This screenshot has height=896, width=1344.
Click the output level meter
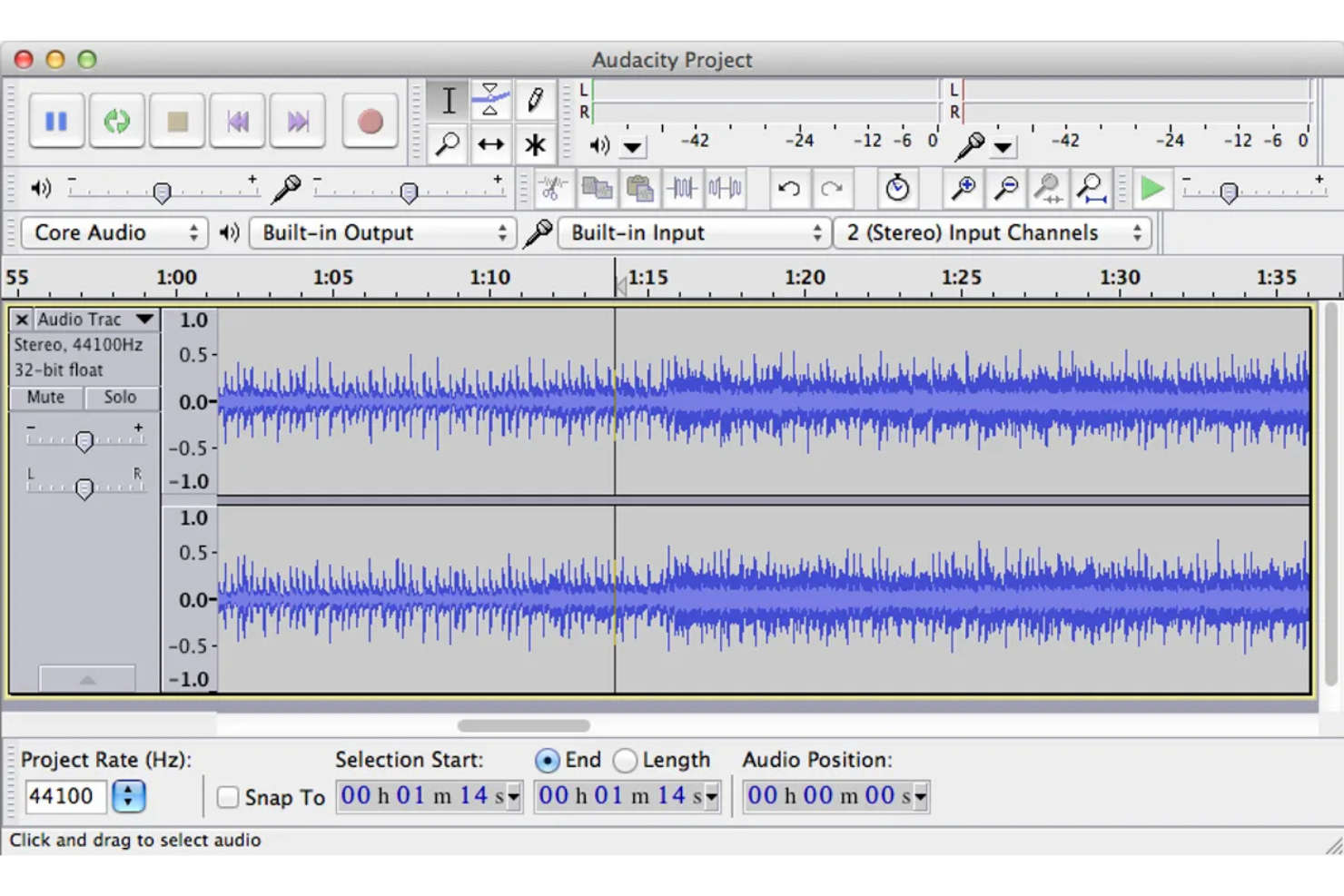766,101
